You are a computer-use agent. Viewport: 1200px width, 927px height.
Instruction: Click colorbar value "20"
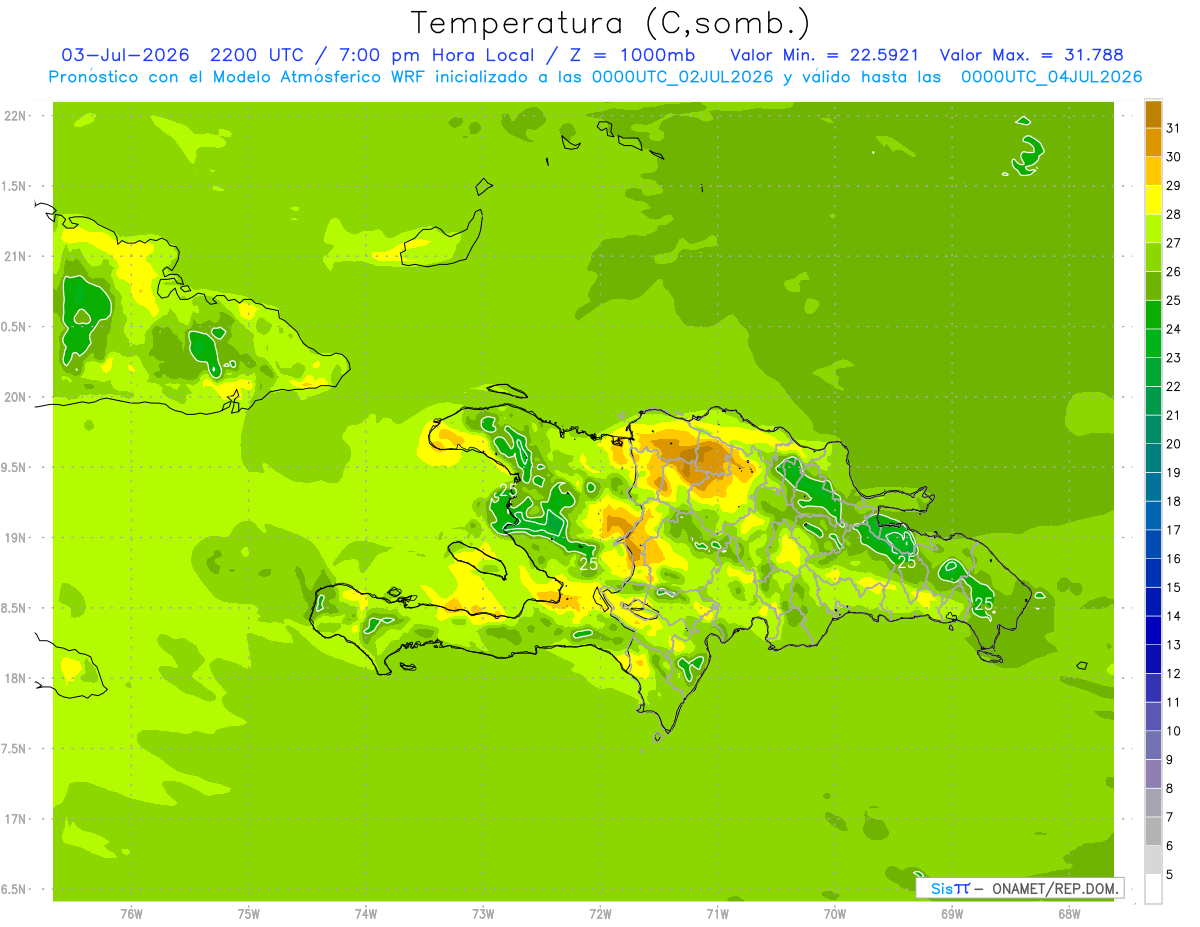coord(1174,443)
